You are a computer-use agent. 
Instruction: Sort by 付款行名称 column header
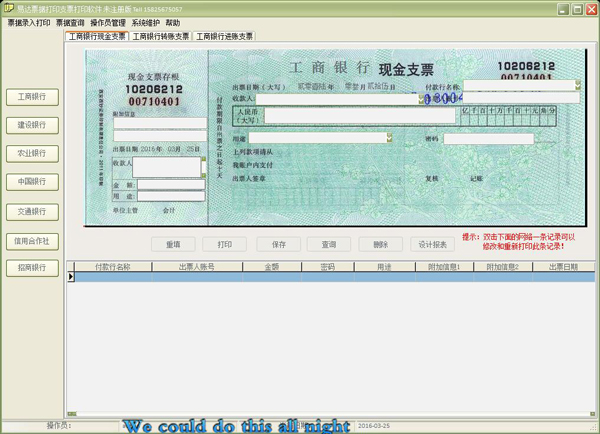click(113, 267)
